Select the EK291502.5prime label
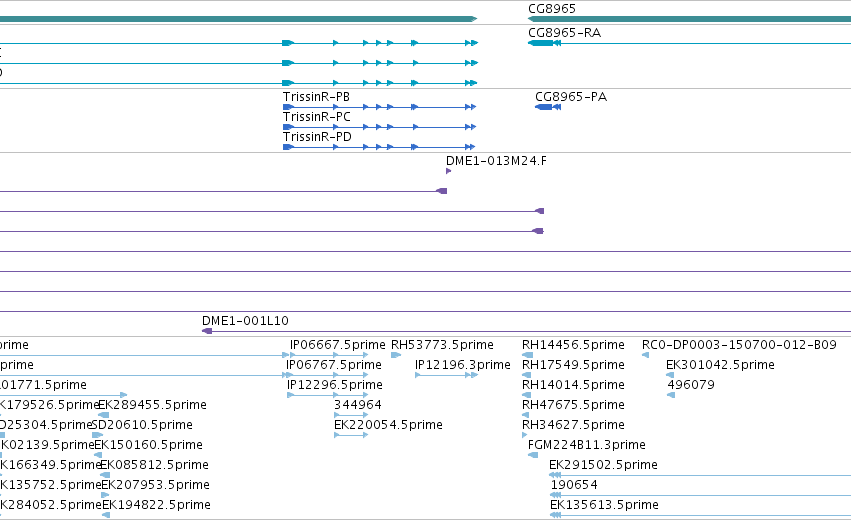Screen dimensions: 851x520 pyautogui.click(x=603, y=466)
